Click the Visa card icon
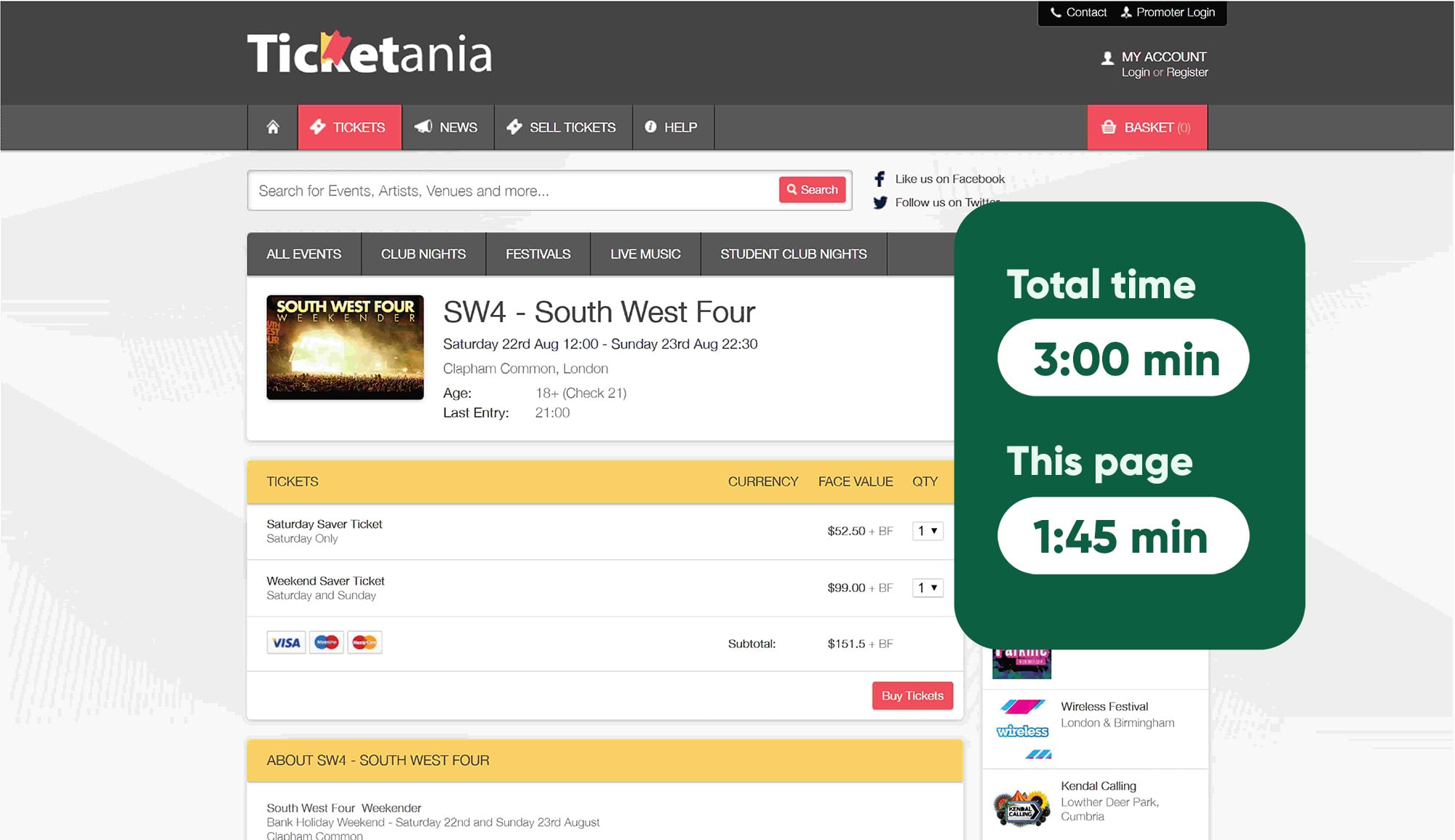Image resolution: width=1455 pixels, height=840 pixels. click(286, 643)
